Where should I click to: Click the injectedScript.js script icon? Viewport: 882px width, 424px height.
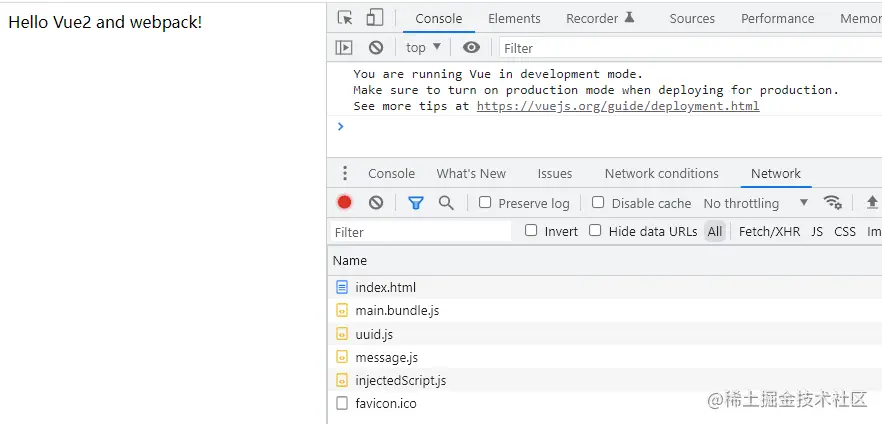coord(342,381)
